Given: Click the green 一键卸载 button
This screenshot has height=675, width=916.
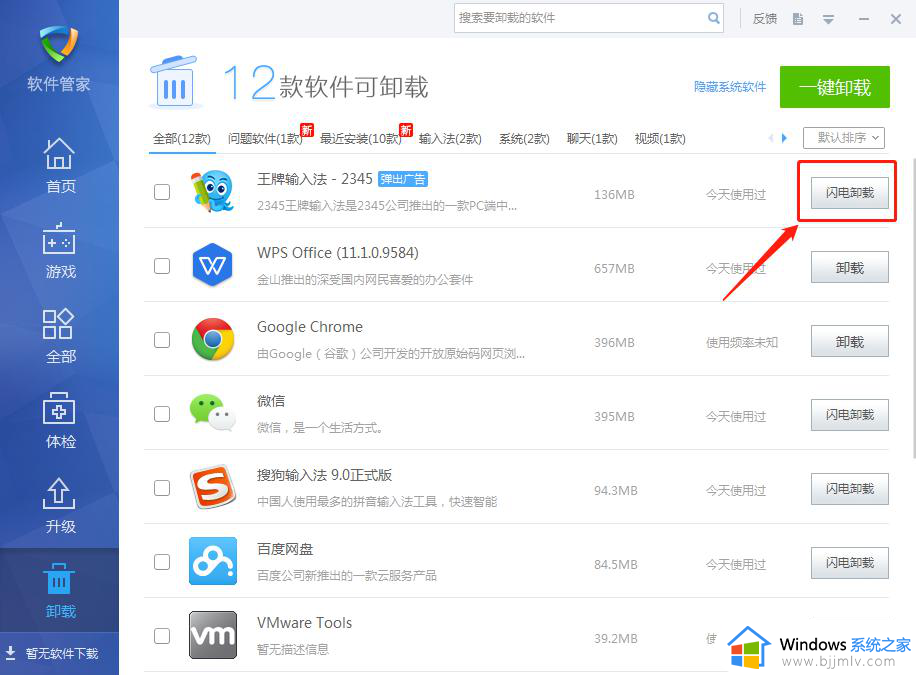Looking at the screenshot, I should [x=834, y=87].
